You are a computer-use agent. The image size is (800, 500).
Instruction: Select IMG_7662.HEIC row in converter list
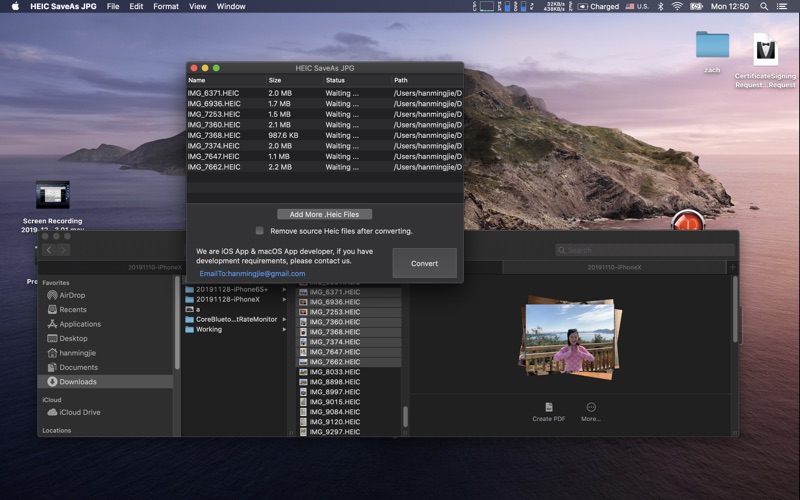tap(325, 167)
